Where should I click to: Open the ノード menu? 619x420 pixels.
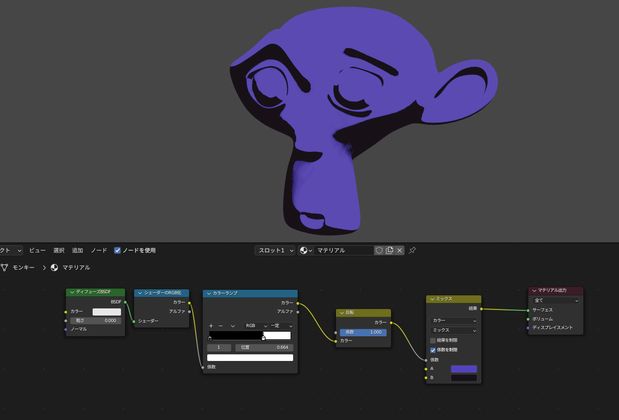pyautogui.click(x=99, y=250)
